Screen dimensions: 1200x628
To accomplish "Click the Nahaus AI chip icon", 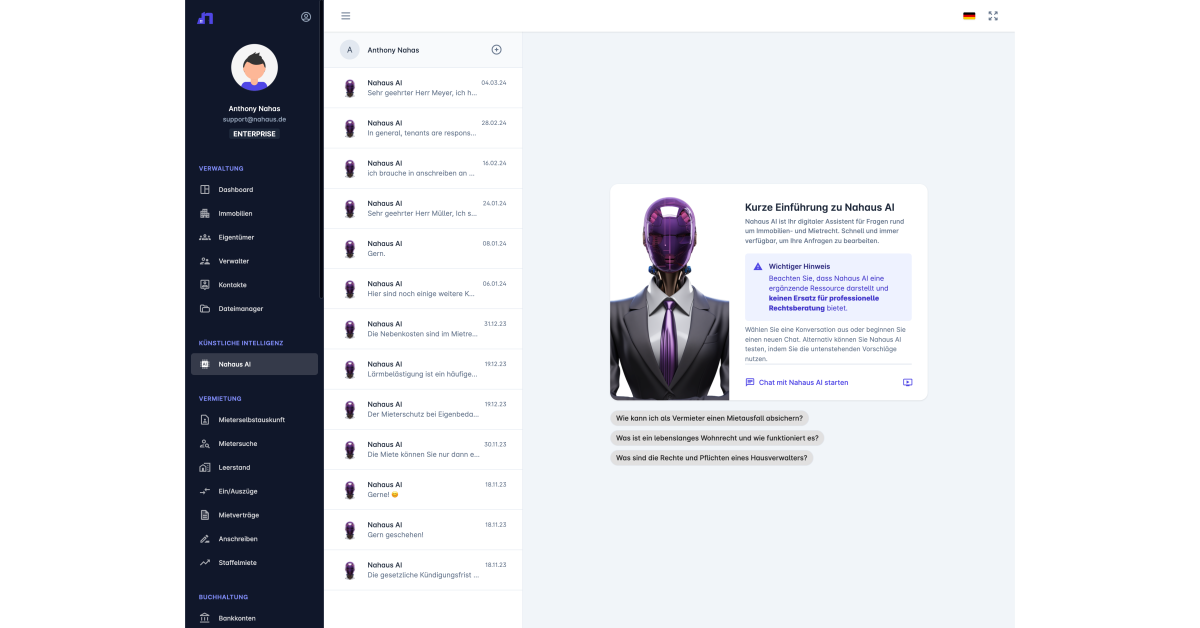I will (x=205, y=364).
